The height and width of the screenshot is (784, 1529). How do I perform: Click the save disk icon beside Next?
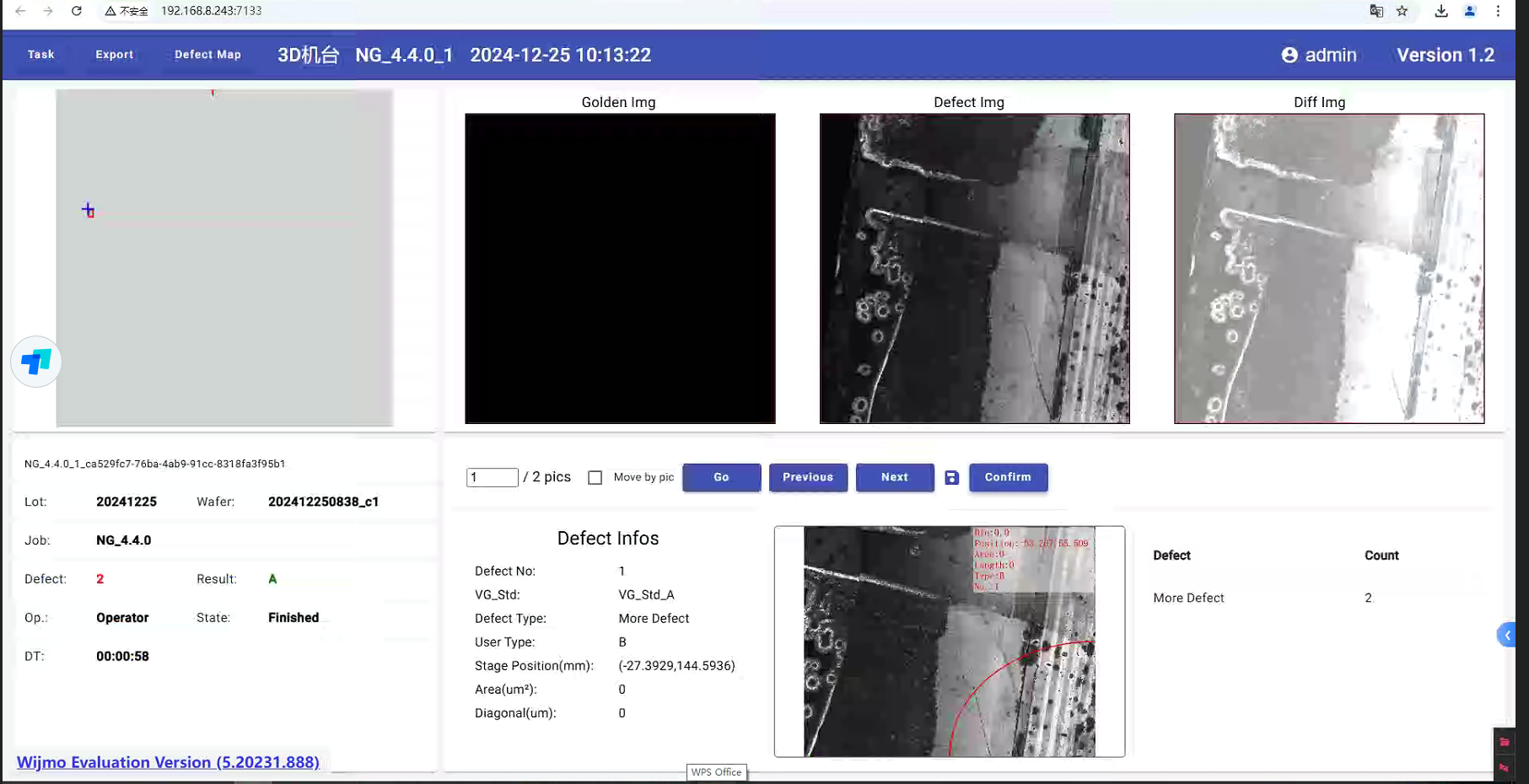[951, 478]
